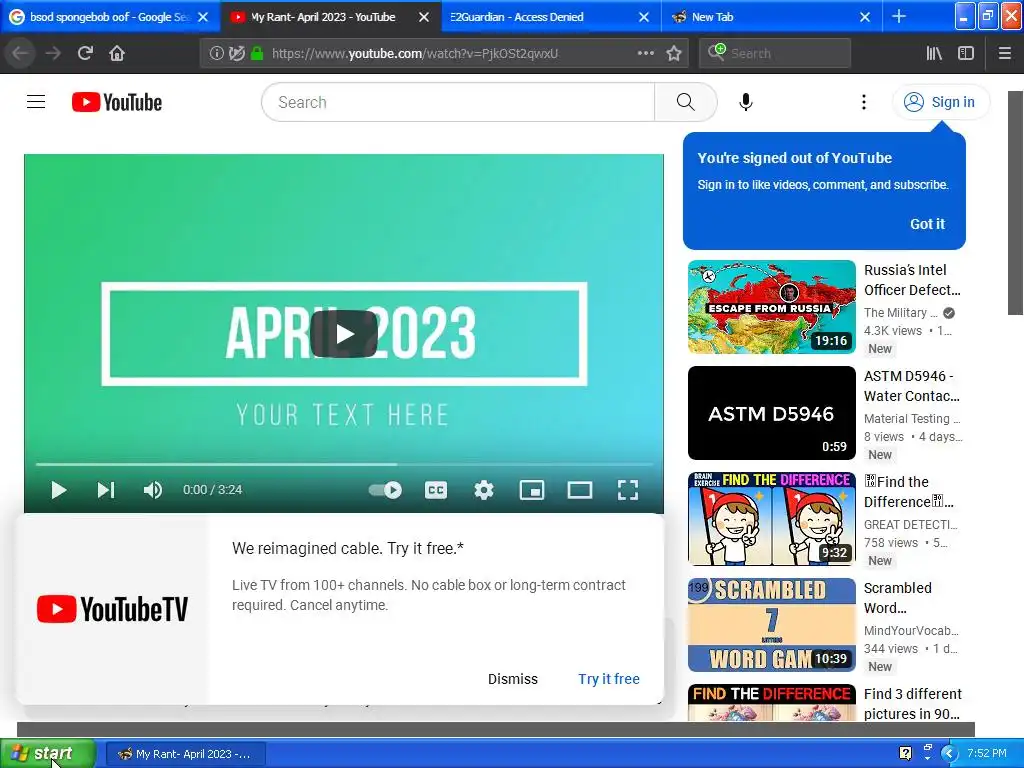The width and height of the screenshot is (1024, 768).
Task: Open Scrambled Word Game thumbnail
Action: 772,625
